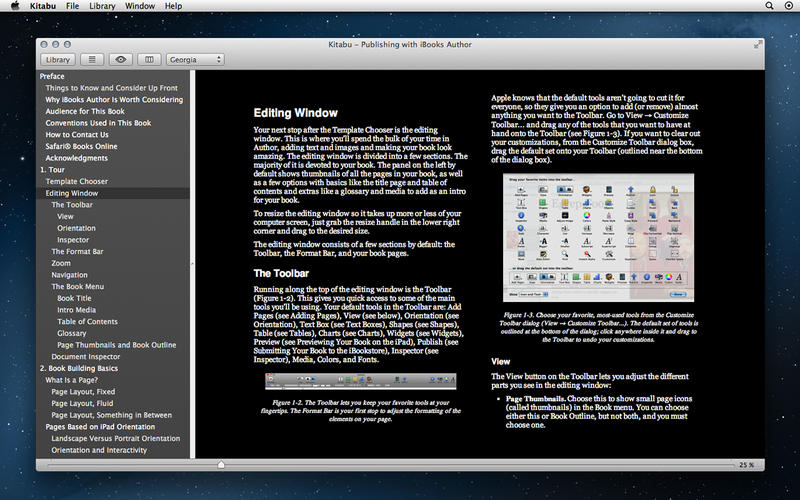Click the Spotlight search icon
Image resolution: width=800 pixels, height=500 pixels.
[769, 6]
